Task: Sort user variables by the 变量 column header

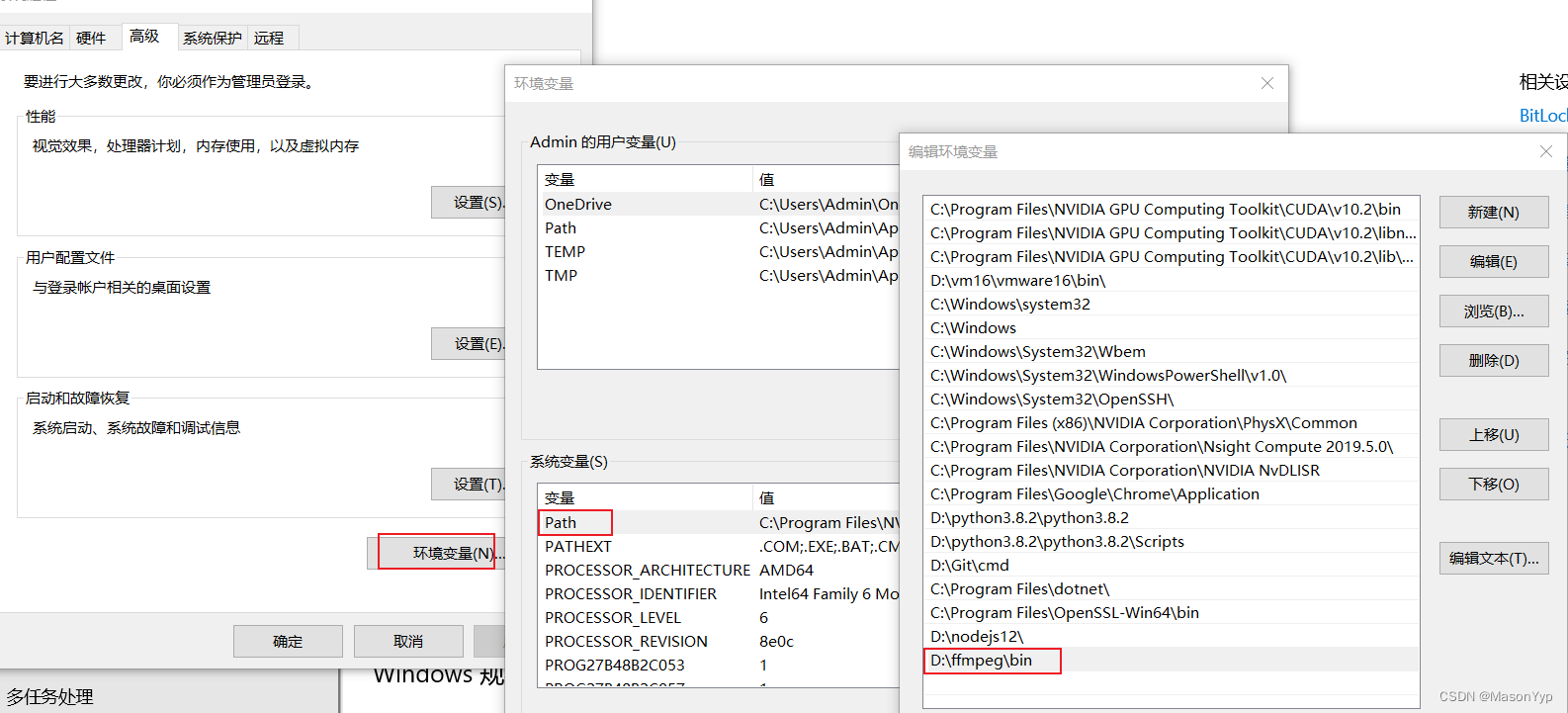Action: (645, 179)
